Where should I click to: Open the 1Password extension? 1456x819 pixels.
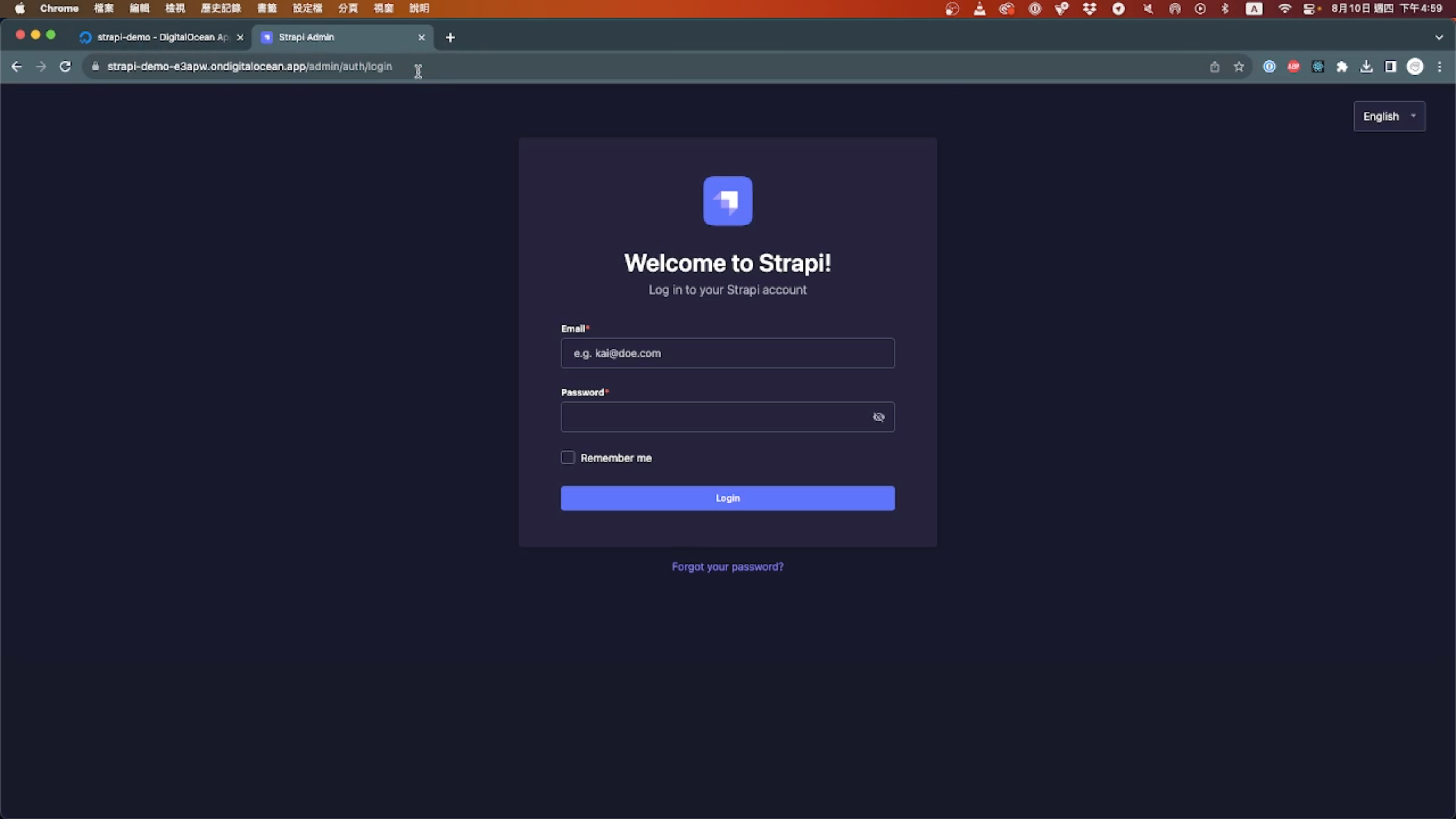1269,67
